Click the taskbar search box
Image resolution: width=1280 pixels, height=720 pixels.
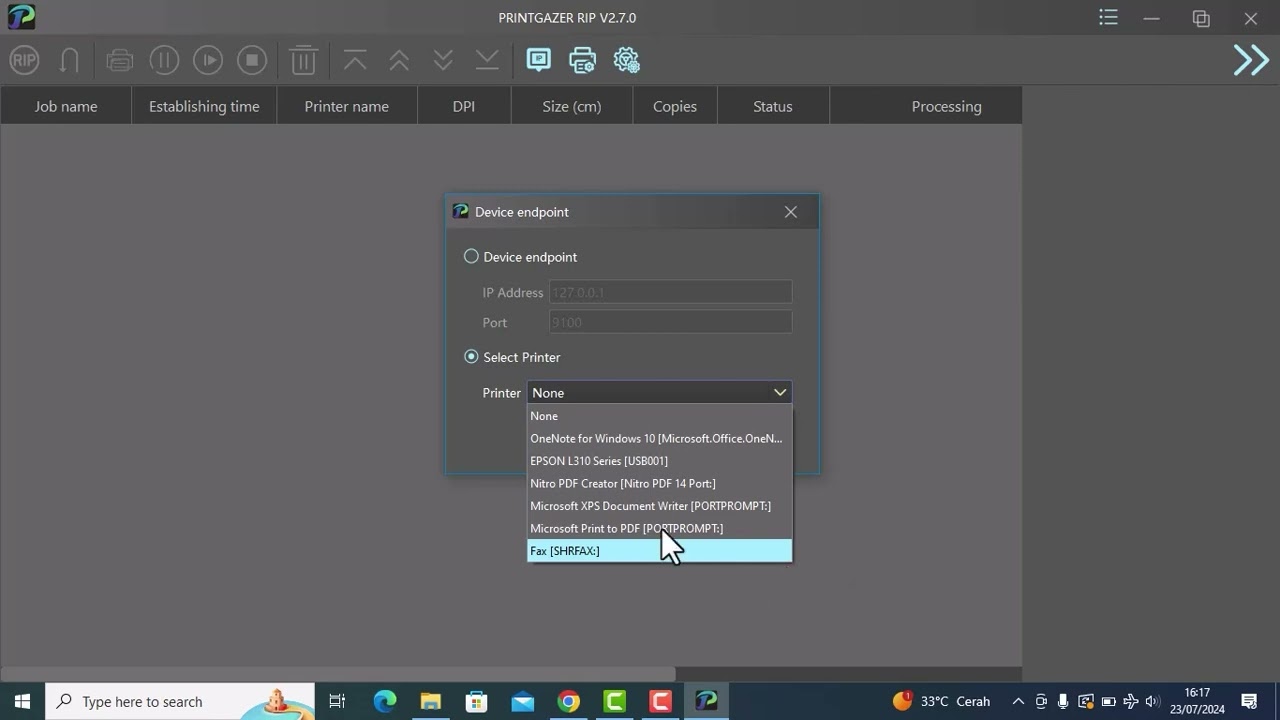[x=180, y=701]
